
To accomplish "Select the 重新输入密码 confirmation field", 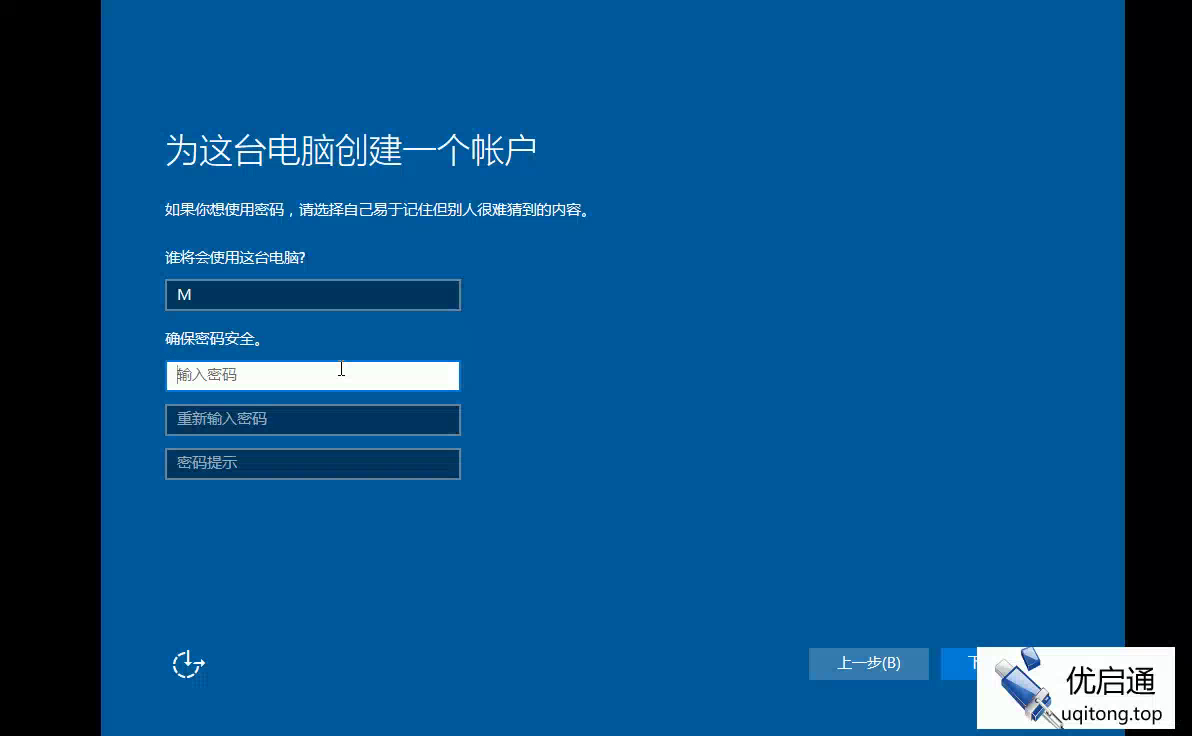I will [x=312, y=419].
